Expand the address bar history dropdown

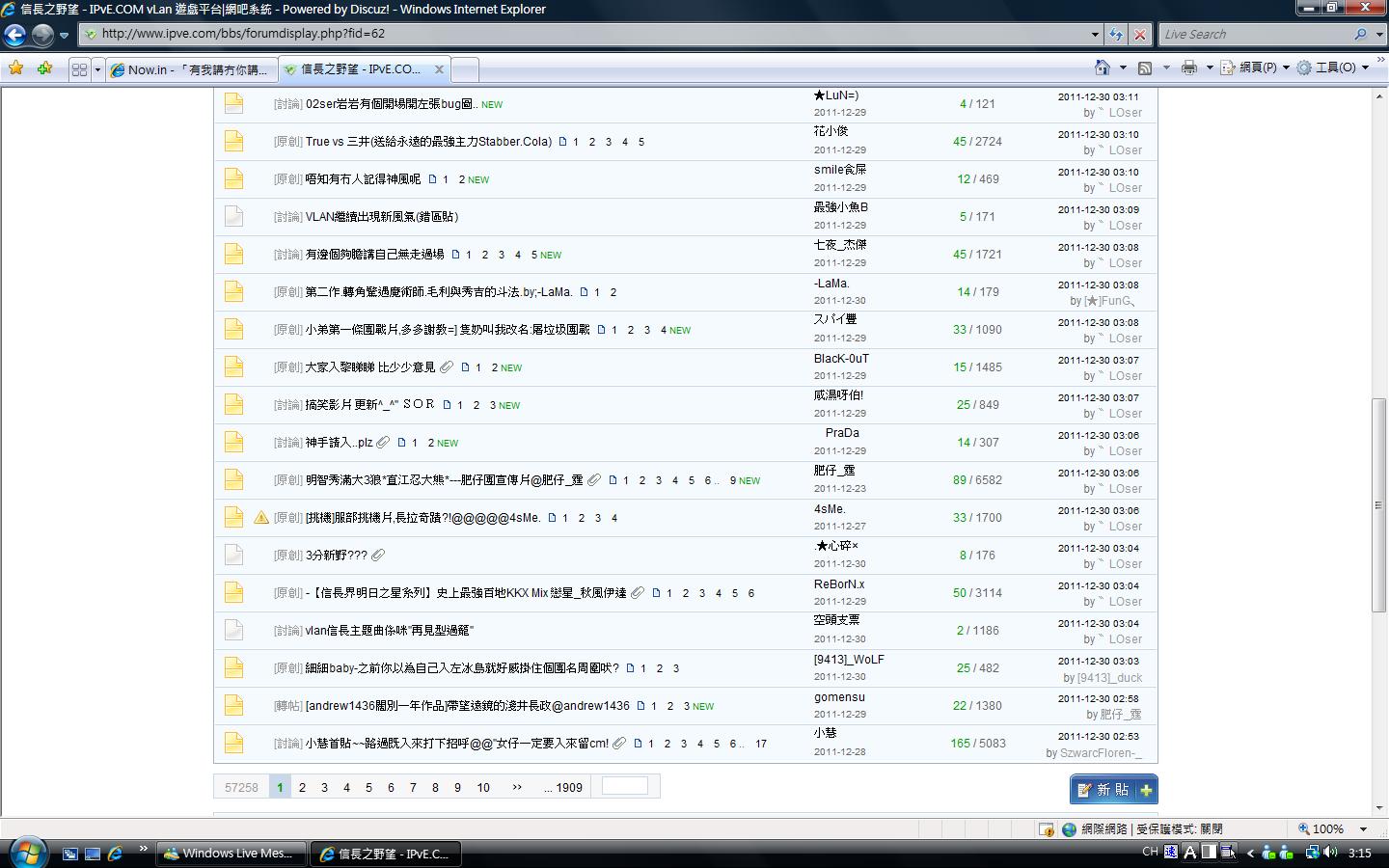1095,34
